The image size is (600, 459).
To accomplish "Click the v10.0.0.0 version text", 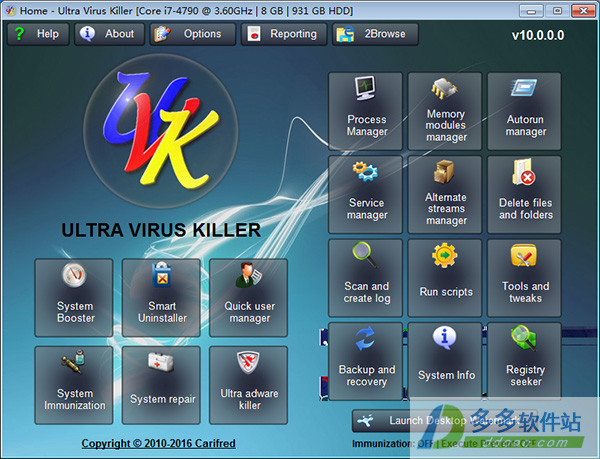I will (538, 35).
